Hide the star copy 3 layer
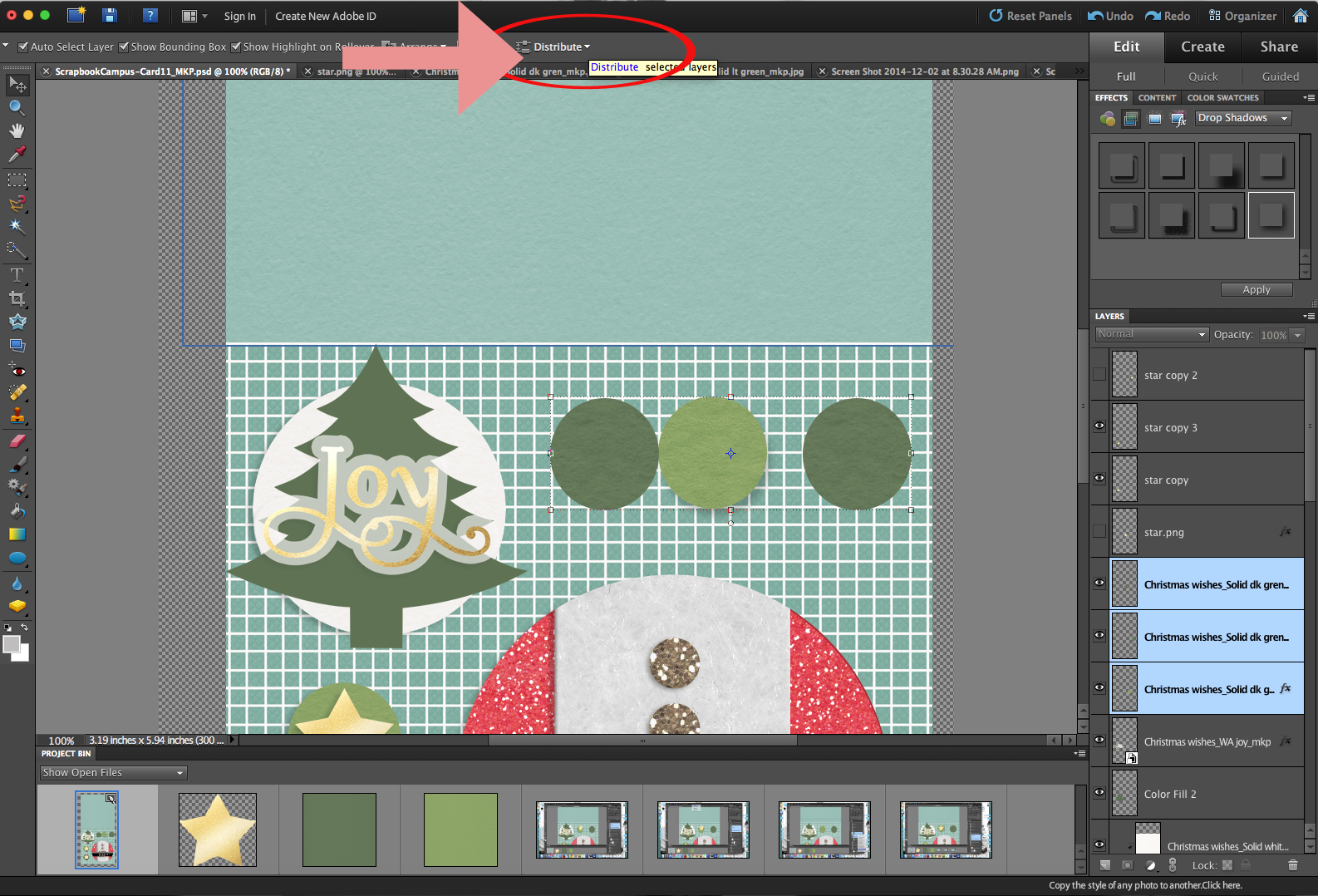 tap(1099, 426)
